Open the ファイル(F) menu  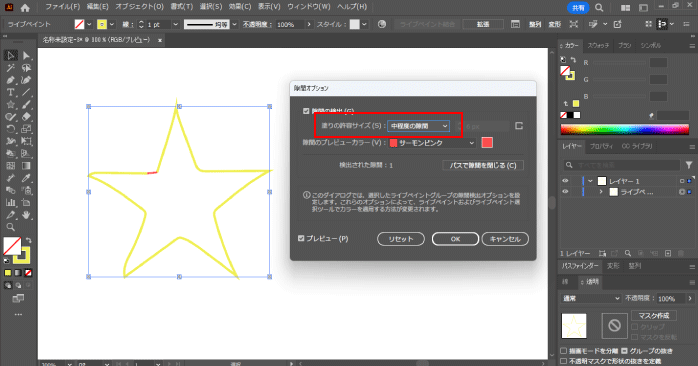coord(62,7)
